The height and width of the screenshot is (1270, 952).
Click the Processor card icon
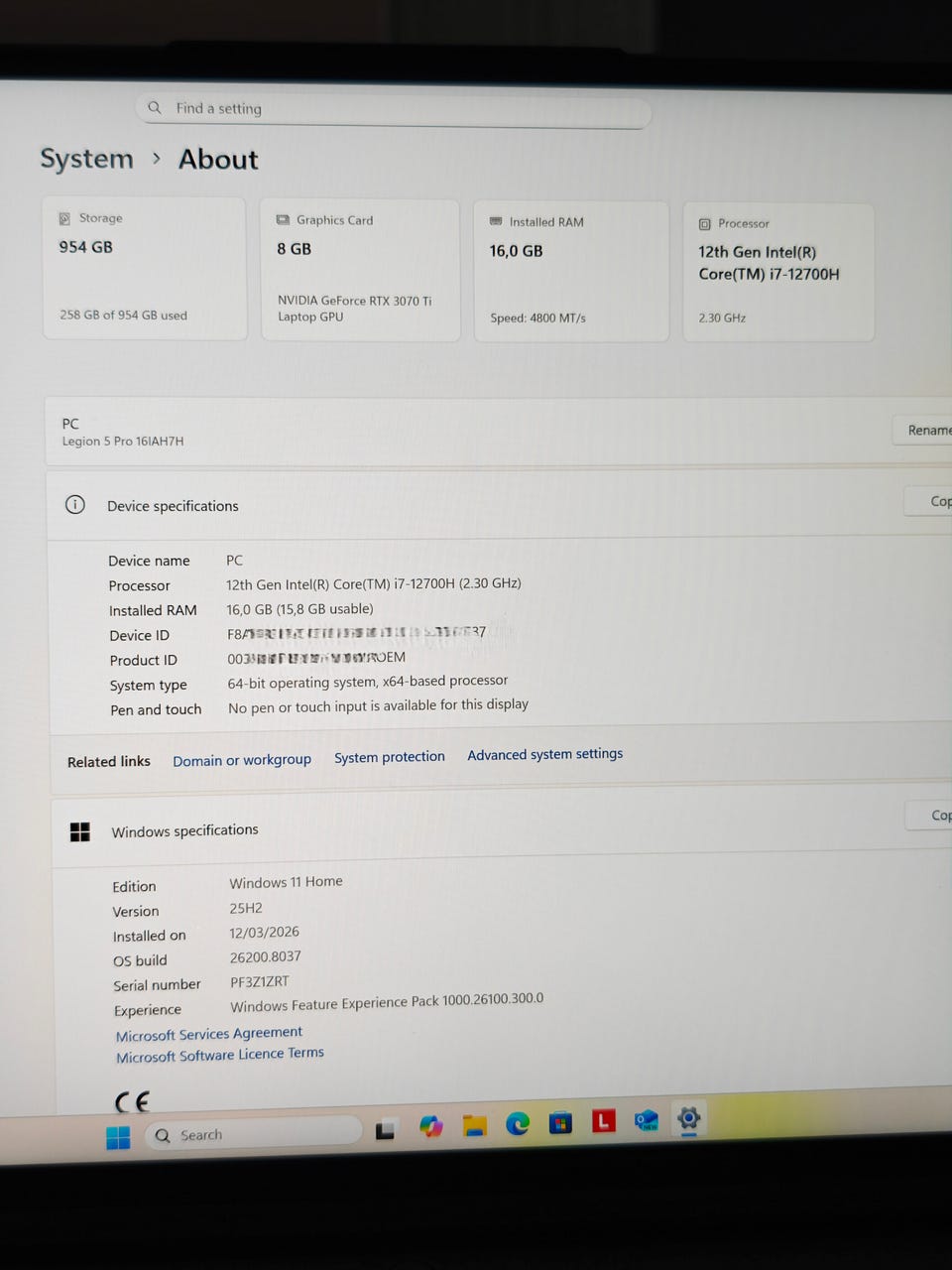pyautogui.click(x=705, y=224)
